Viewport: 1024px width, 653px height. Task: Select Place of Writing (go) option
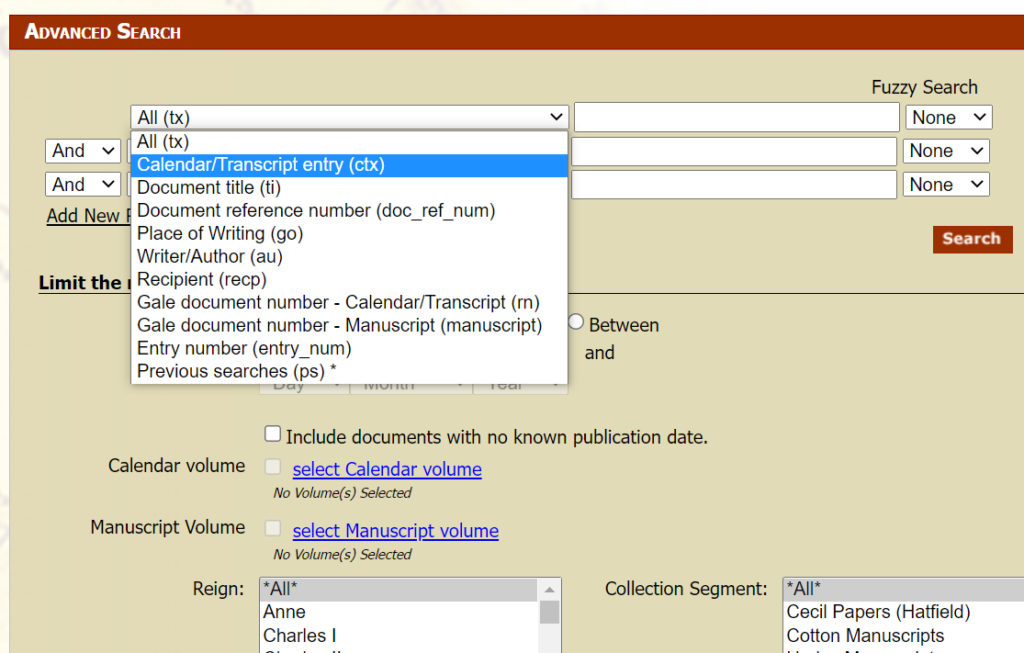[x=219, y=234]
